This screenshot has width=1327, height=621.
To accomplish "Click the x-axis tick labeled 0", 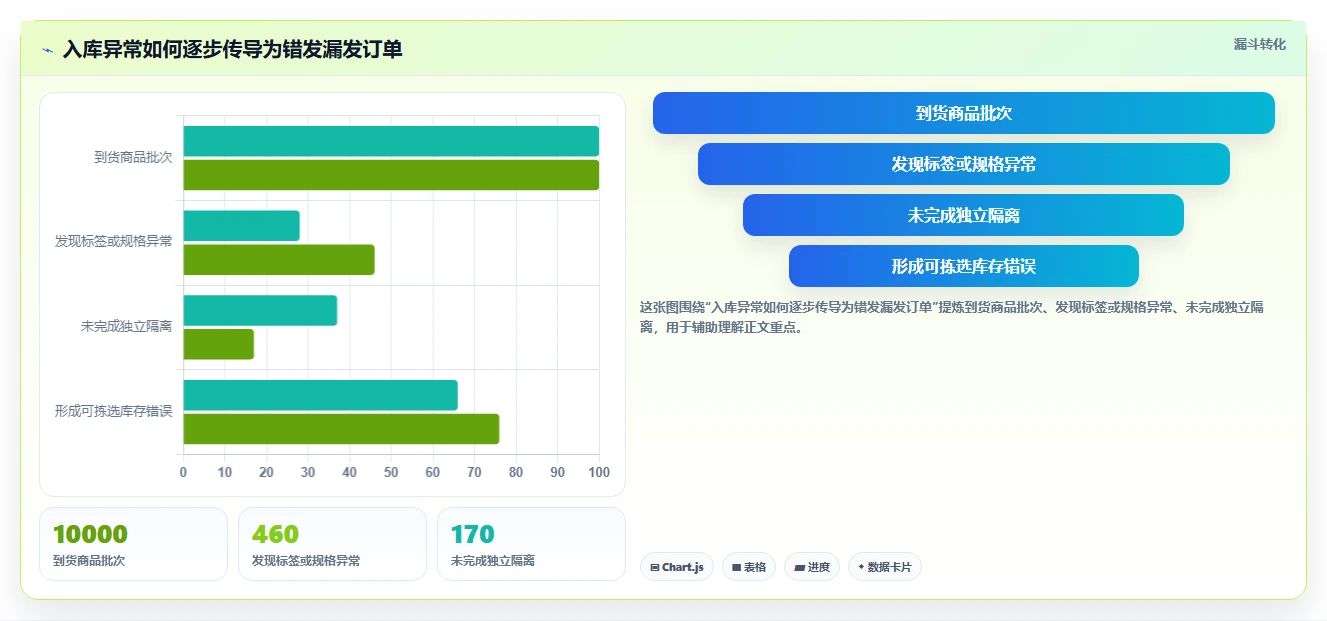I will [x=183, y=472].
